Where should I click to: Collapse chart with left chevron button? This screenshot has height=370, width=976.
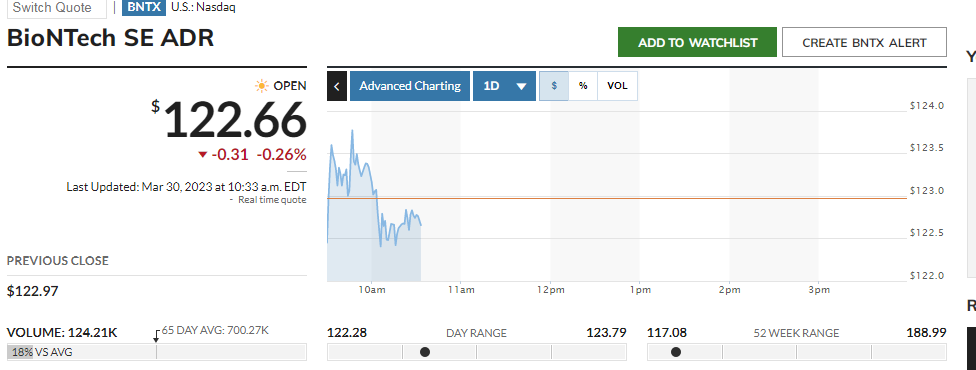pyautogui.click(x=337, y=86)
